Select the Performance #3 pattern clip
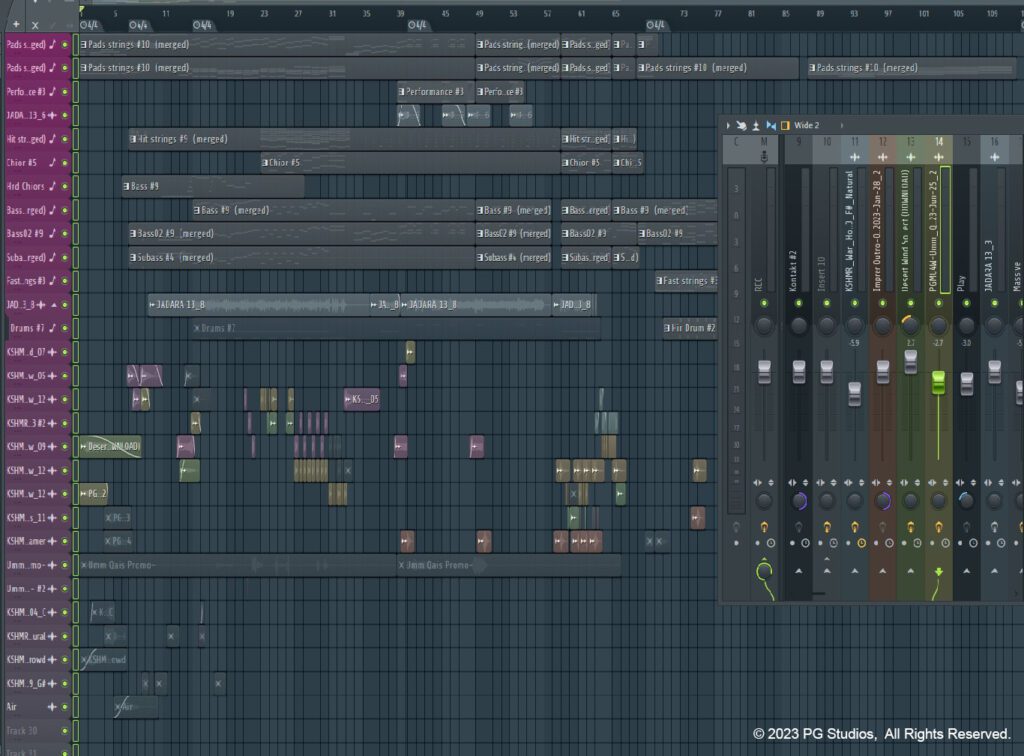 (x=434, y=91)
